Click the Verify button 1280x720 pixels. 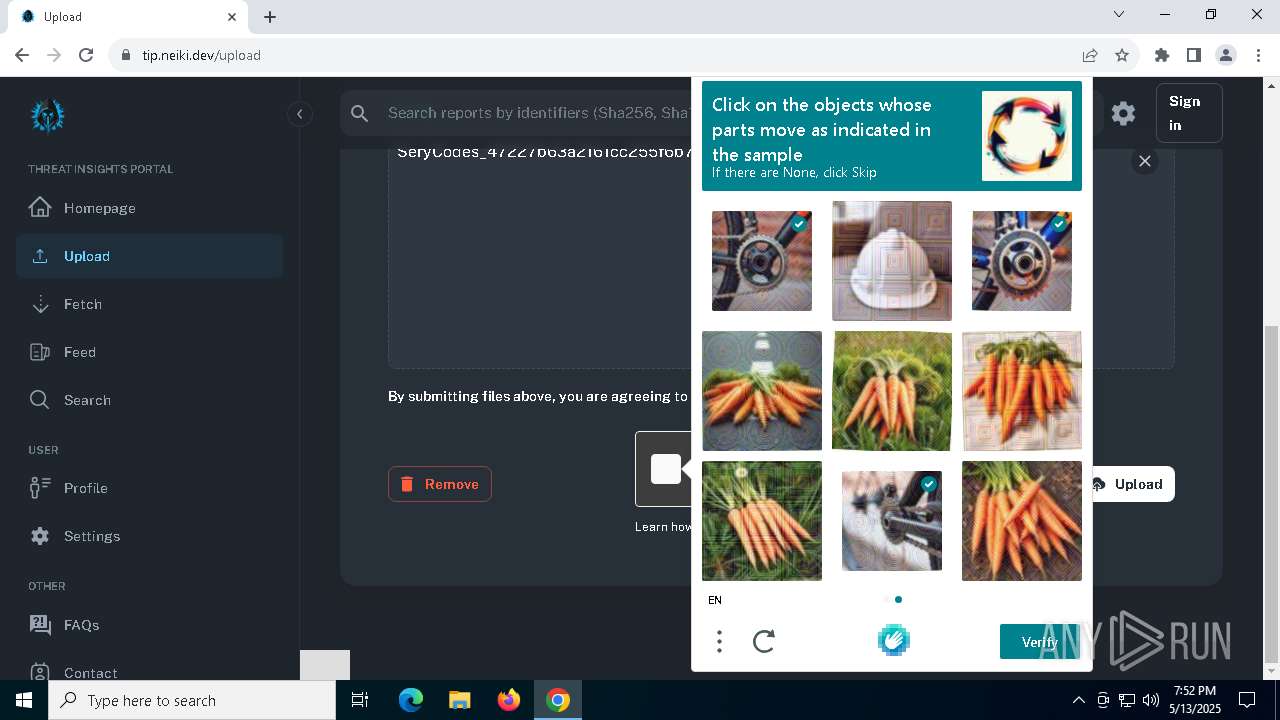[x=1040, y=642]
